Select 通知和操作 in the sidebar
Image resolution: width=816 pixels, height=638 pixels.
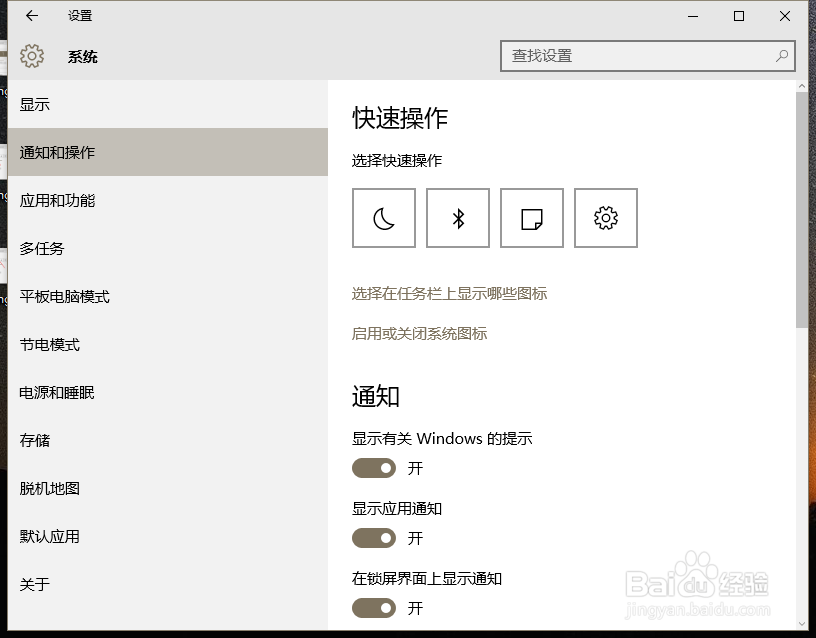tap(168, 152)
